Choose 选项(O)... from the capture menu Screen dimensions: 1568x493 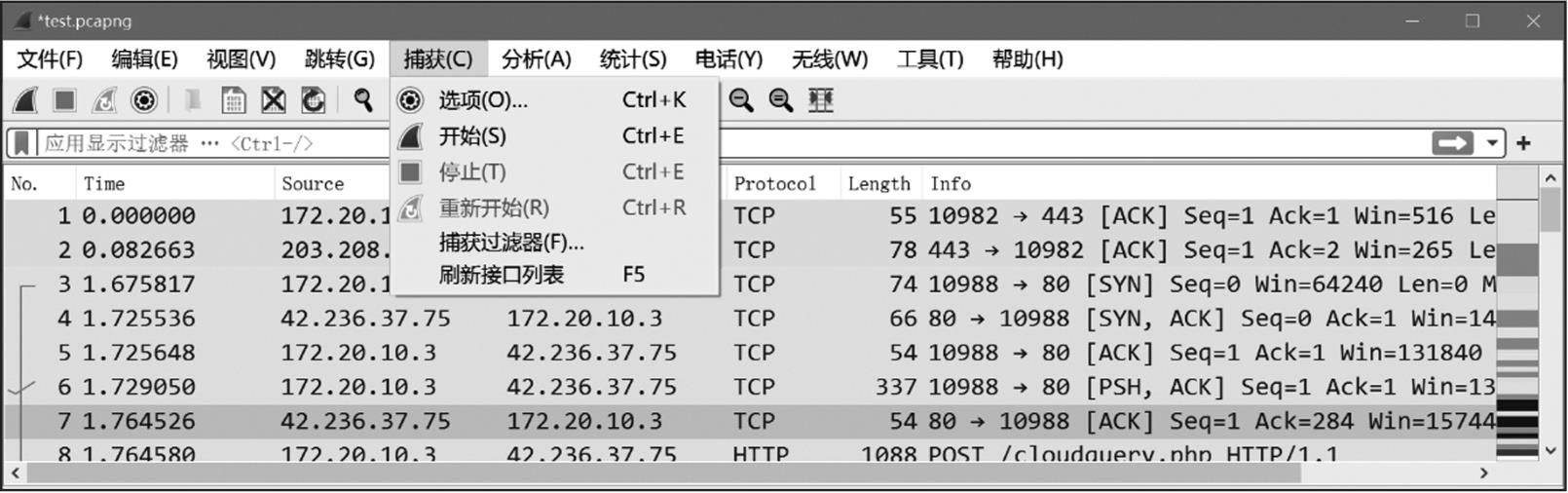coord(483,100)
